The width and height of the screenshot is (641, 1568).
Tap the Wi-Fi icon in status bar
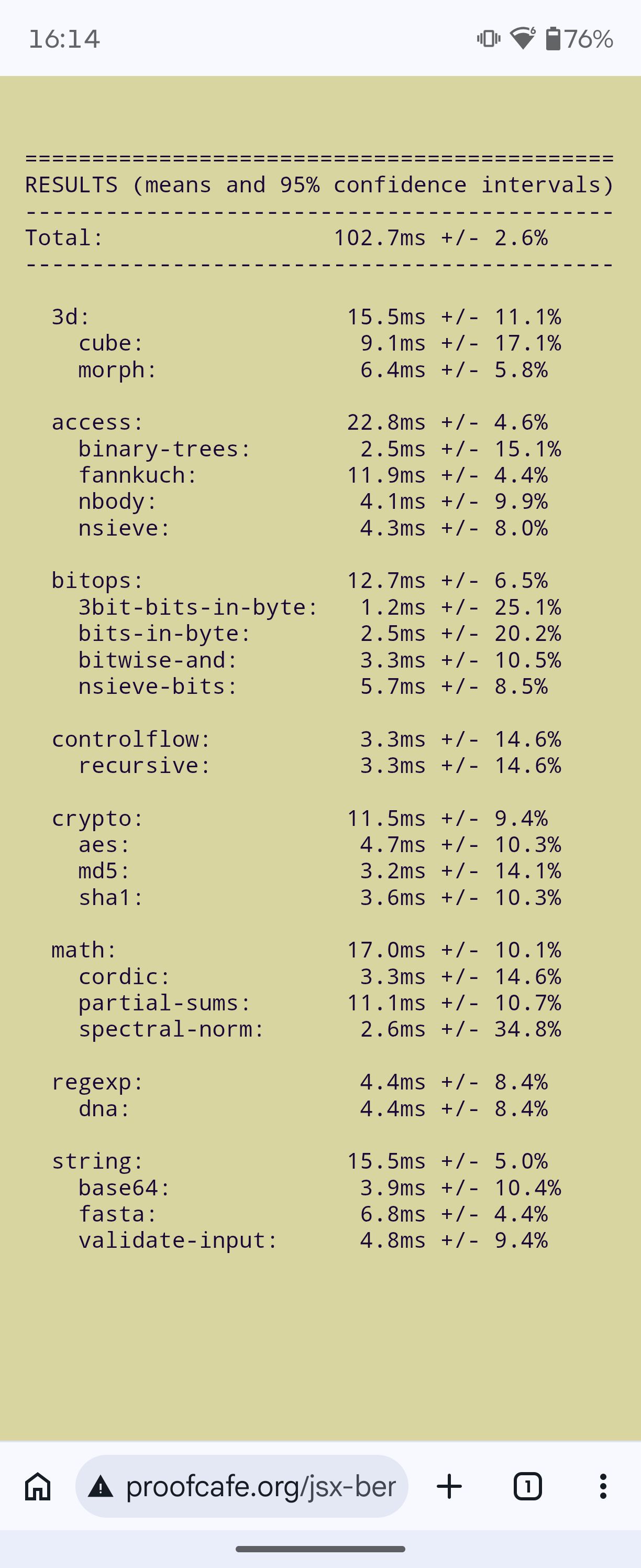pos(523,38)
